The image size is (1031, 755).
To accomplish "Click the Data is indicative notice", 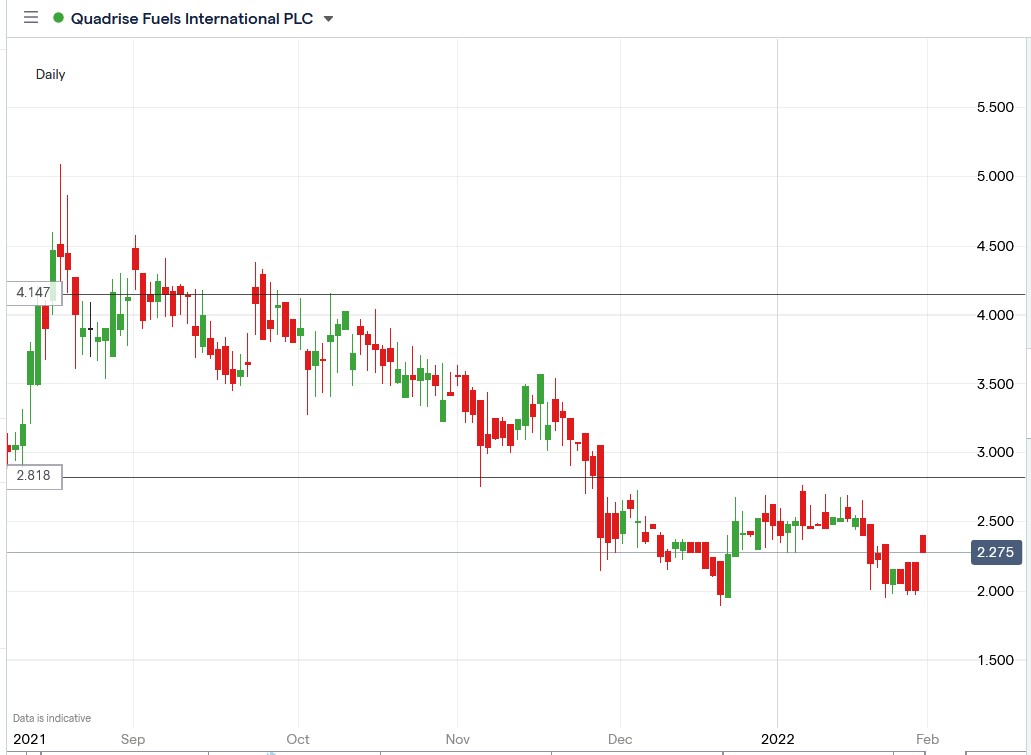I will tap(52, 718).
